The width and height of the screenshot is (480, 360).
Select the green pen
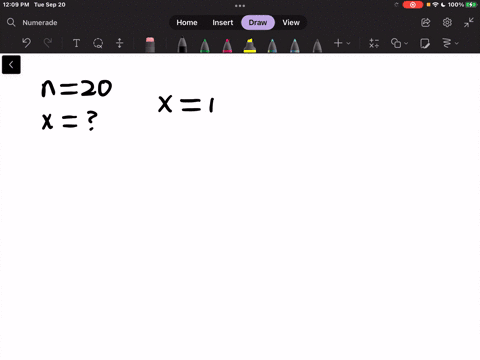205,45
